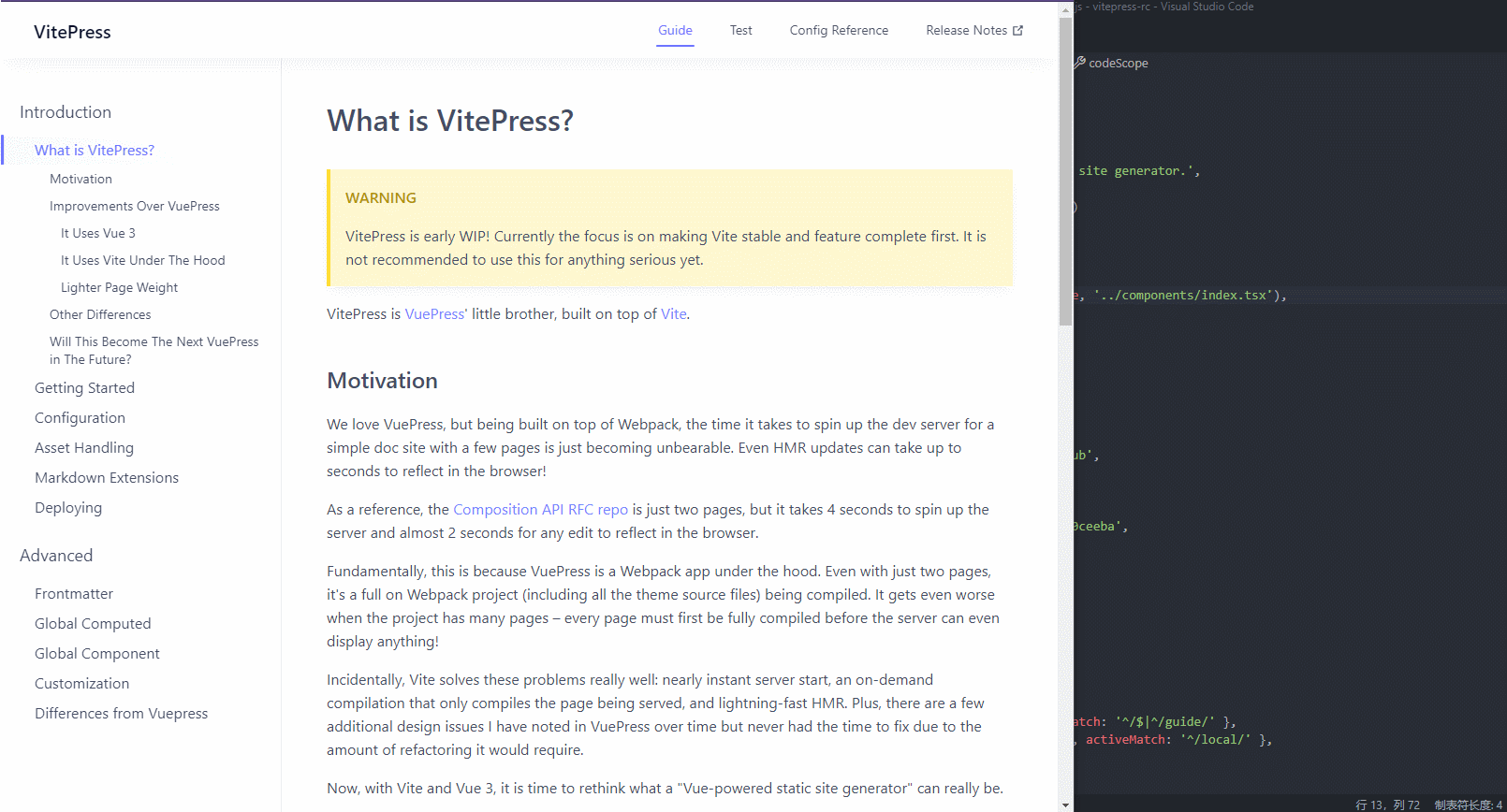Open Asset Handling page in sidebar
Viewport: 1507px width, 812px height.
tap(84, 447)
